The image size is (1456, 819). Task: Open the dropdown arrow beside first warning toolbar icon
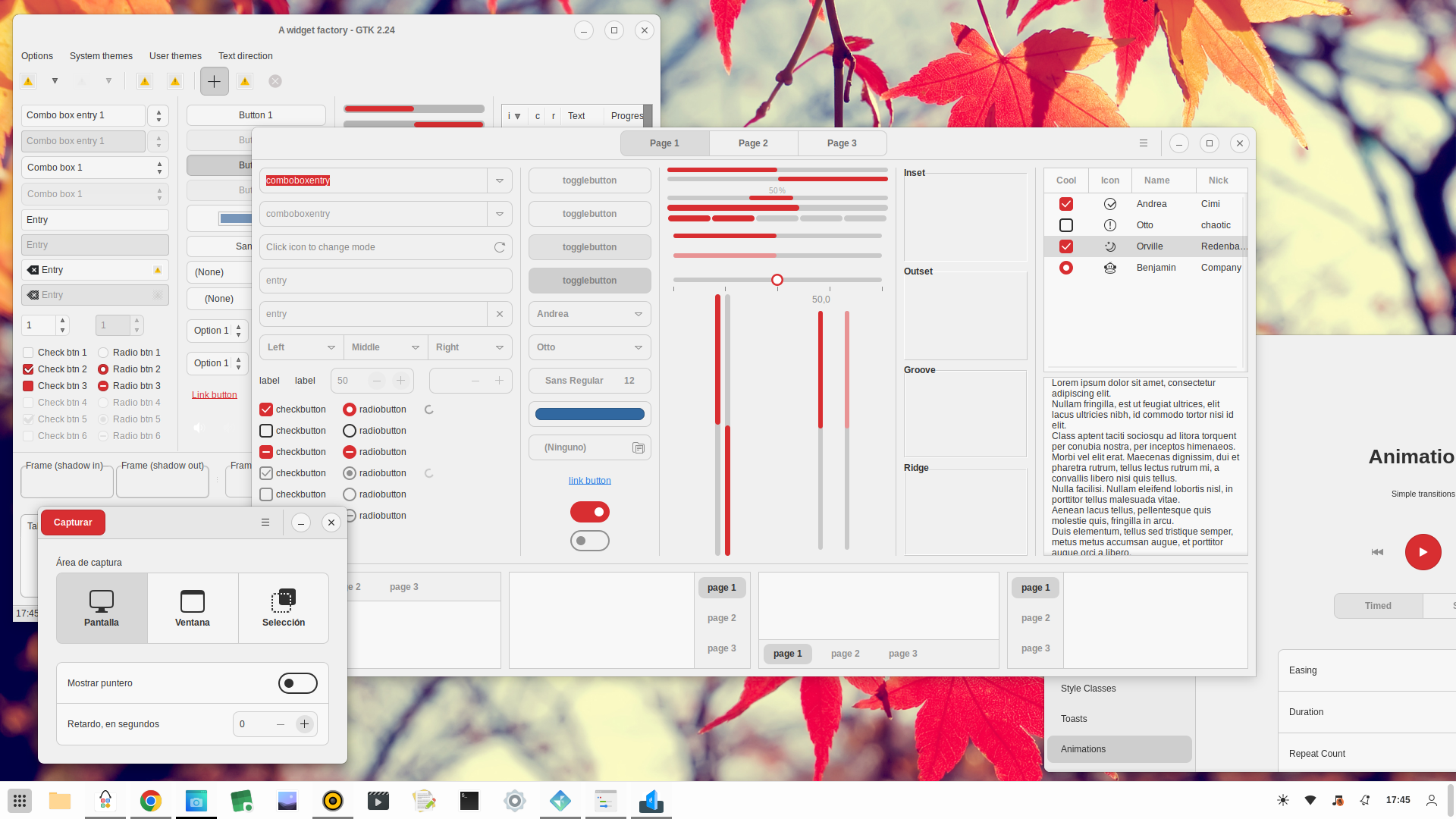[x=55, y=81]
